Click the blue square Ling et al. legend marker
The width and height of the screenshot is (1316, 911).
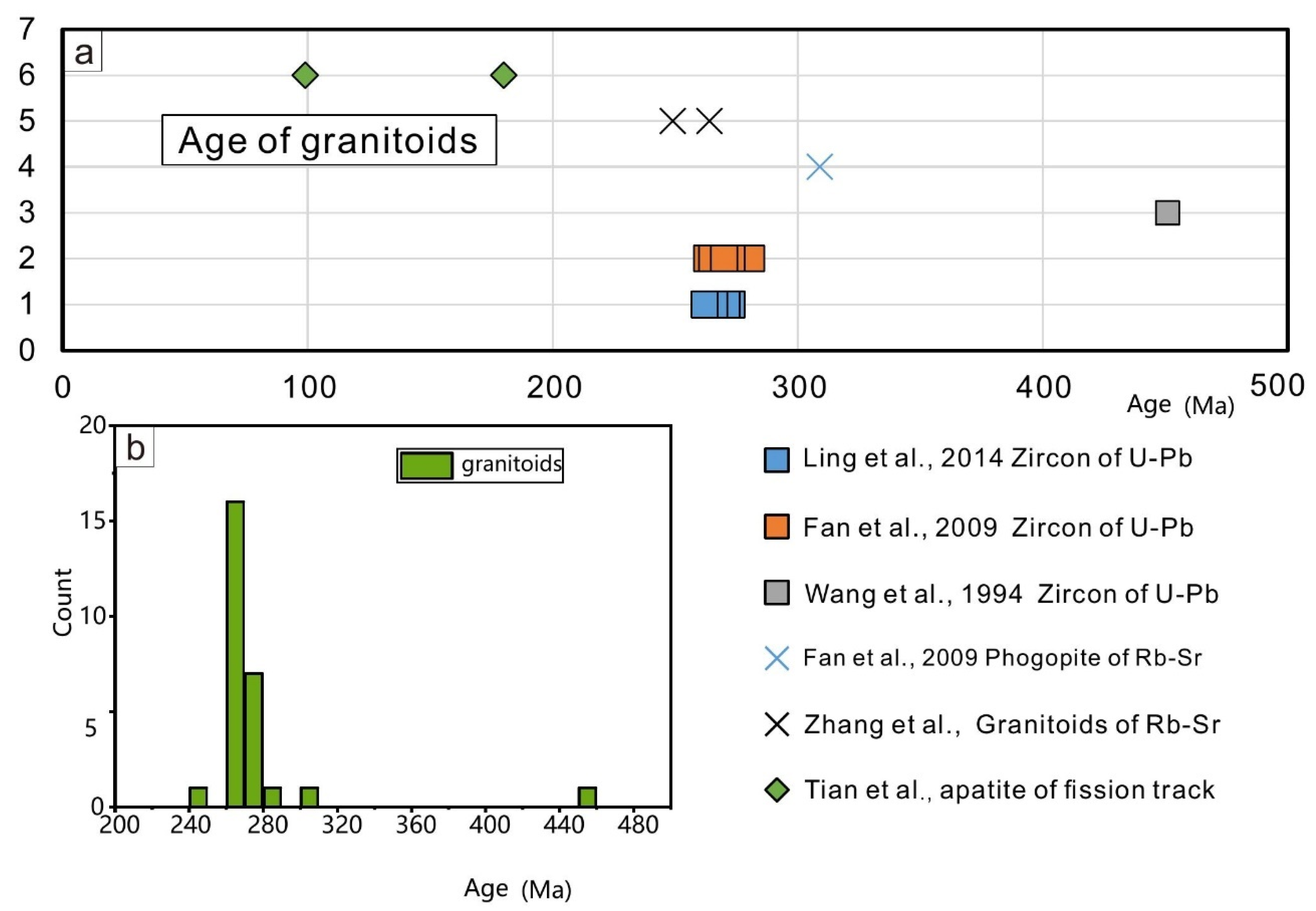(x=776, y=460)
